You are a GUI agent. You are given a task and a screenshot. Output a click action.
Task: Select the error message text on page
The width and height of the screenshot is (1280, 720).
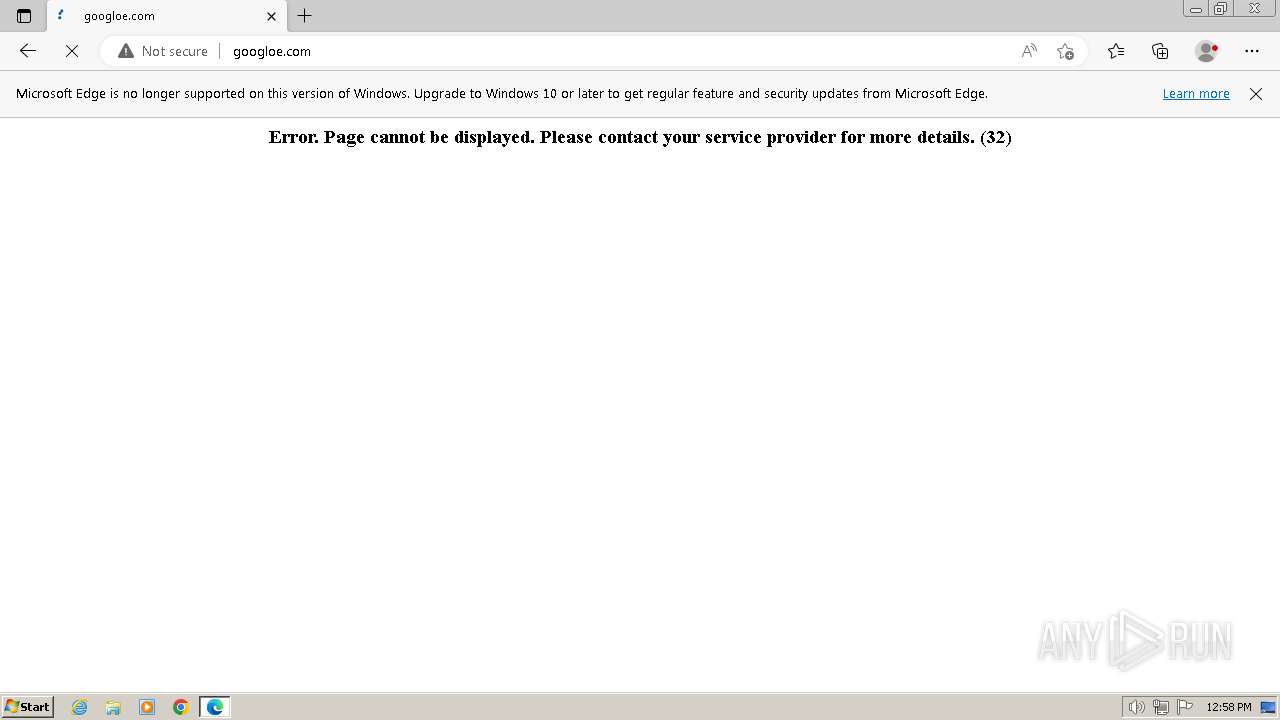[640, 137]
